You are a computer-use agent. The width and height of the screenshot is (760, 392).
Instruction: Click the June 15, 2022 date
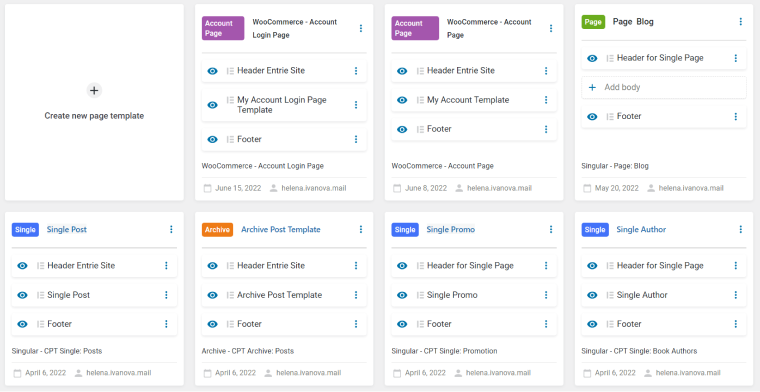point(238,188)
